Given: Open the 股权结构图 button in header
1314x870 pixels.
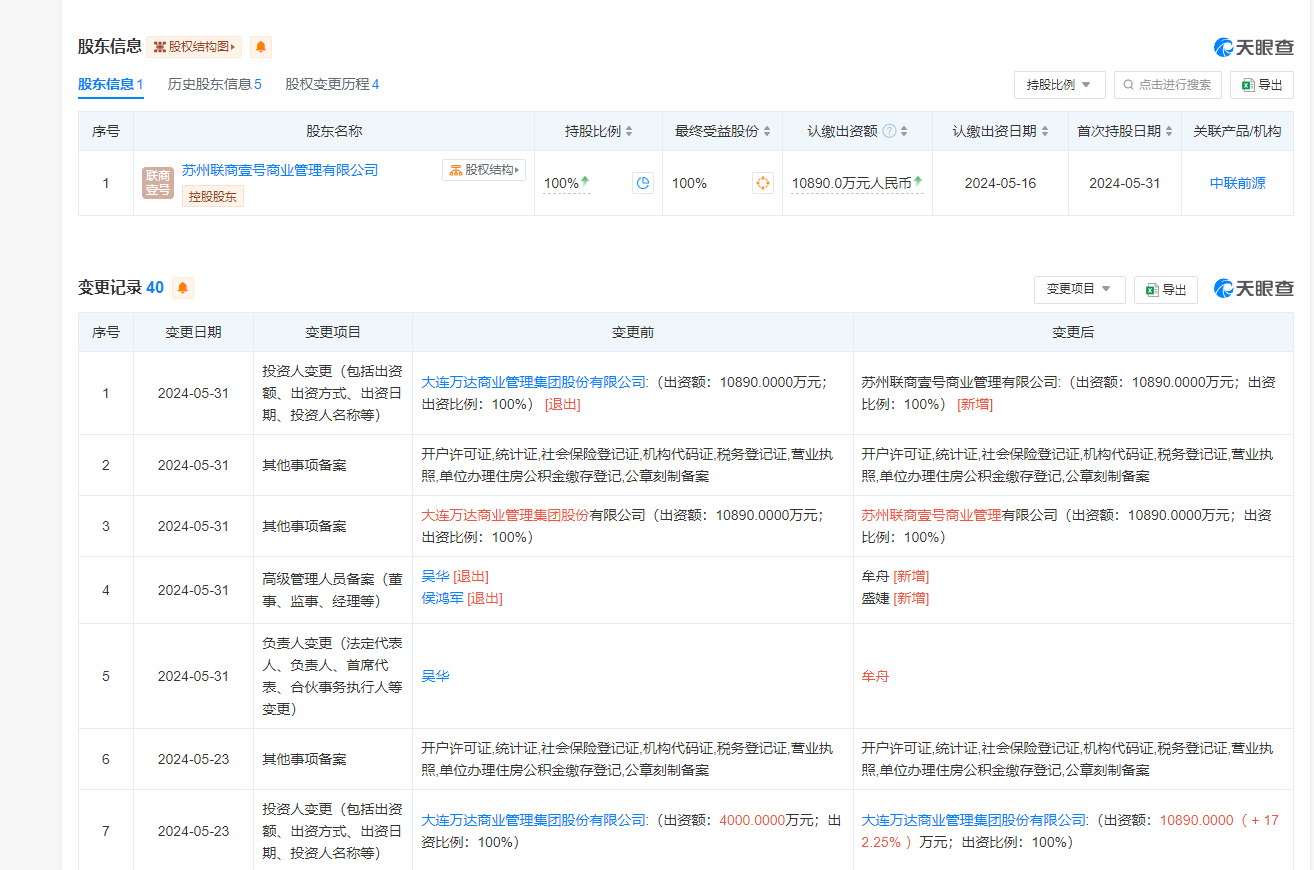Looking at the screenshot, I should point(195,47).
